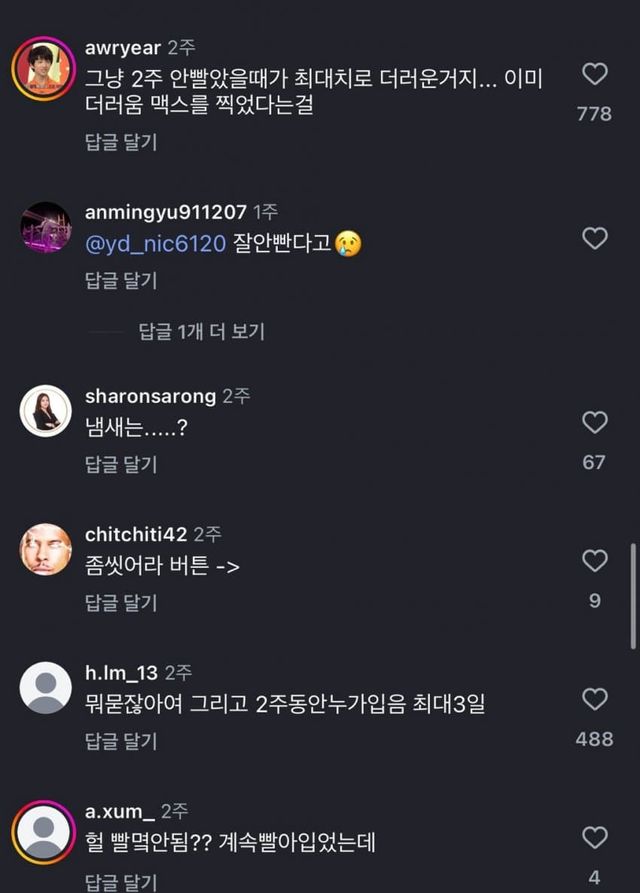The width and height of the screenshot is (640, 893).
Task: Reply to awryear's comment via 답글 달기
Action: (x=121, y=142)
